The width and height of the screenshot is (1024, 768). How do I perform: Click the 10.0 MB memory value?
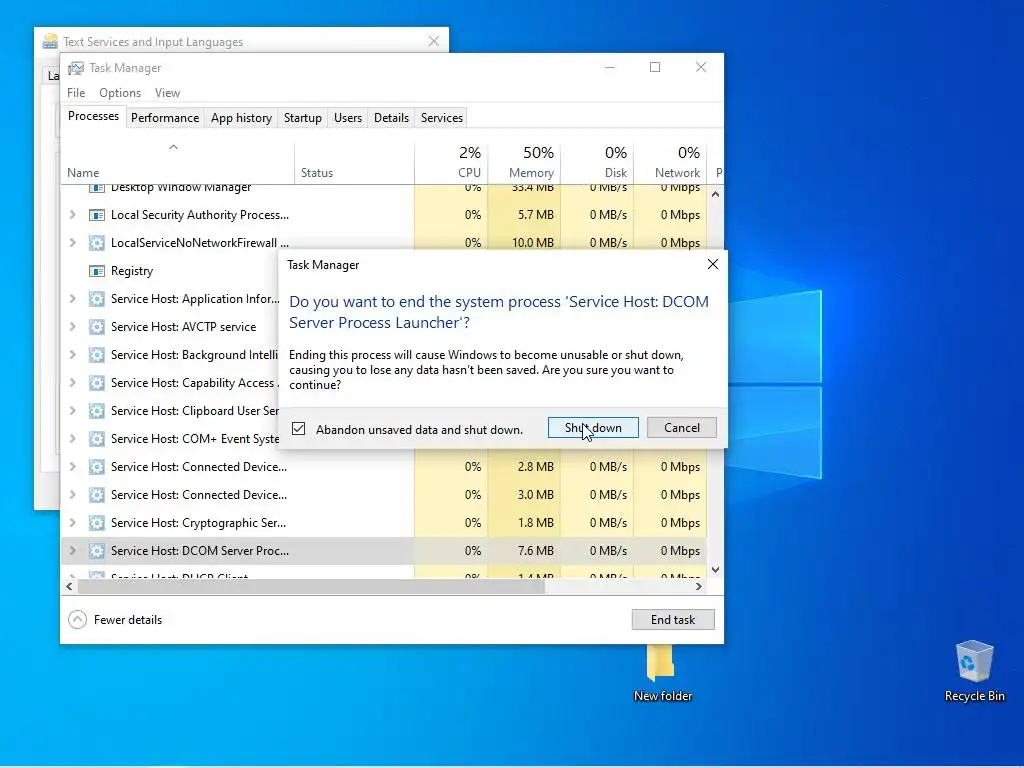[x=533, y=243]
